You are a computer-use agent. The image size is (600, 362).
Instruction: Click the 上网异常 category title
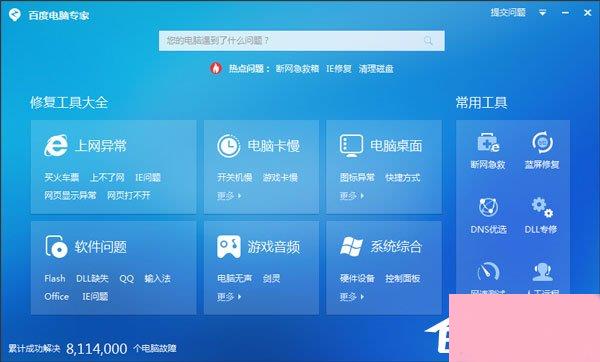101,146
